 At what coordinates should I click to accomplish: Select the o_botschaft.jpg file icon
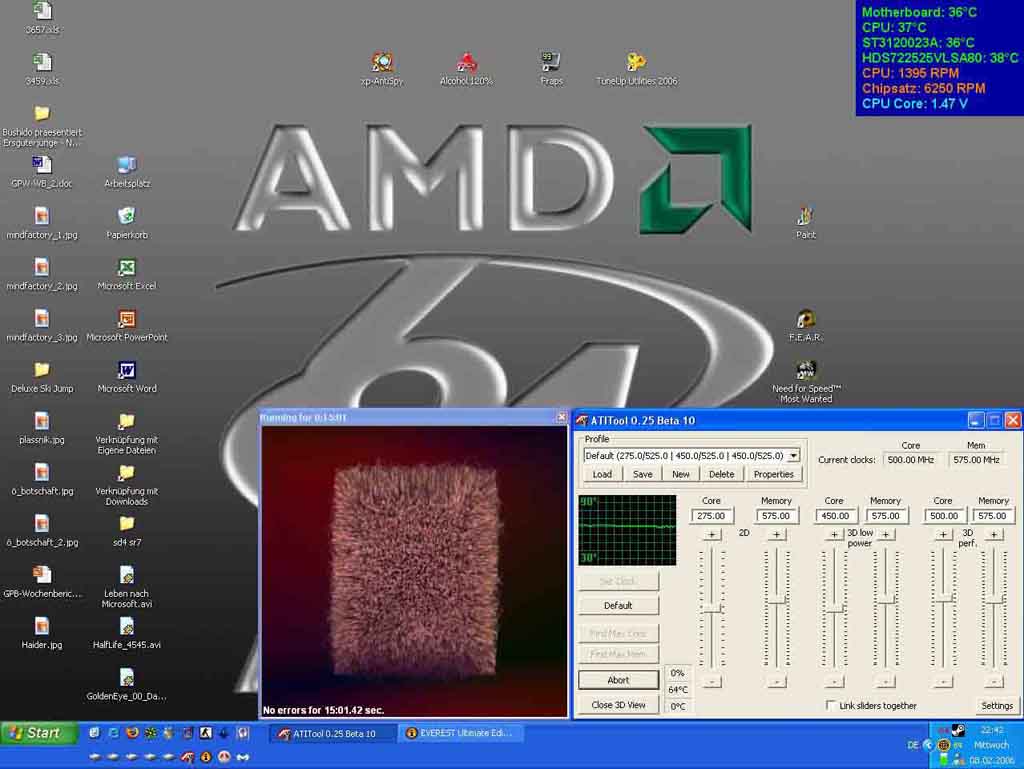42,473
